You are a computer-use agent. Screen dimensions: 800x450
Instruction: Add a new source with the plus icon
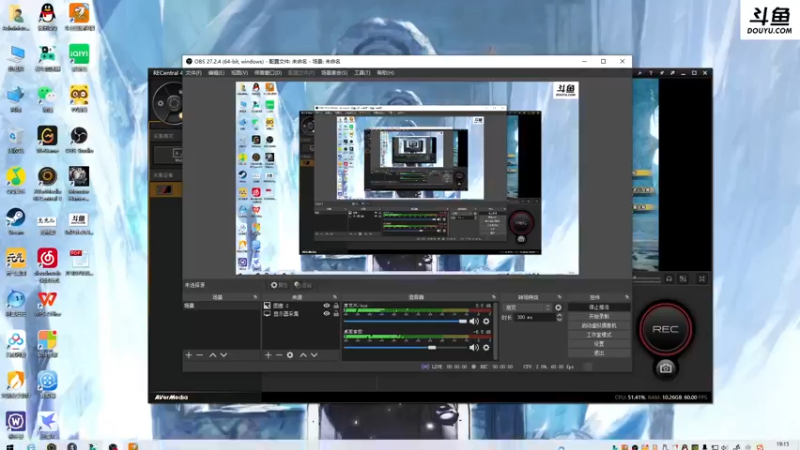click(x=268, y=355)
